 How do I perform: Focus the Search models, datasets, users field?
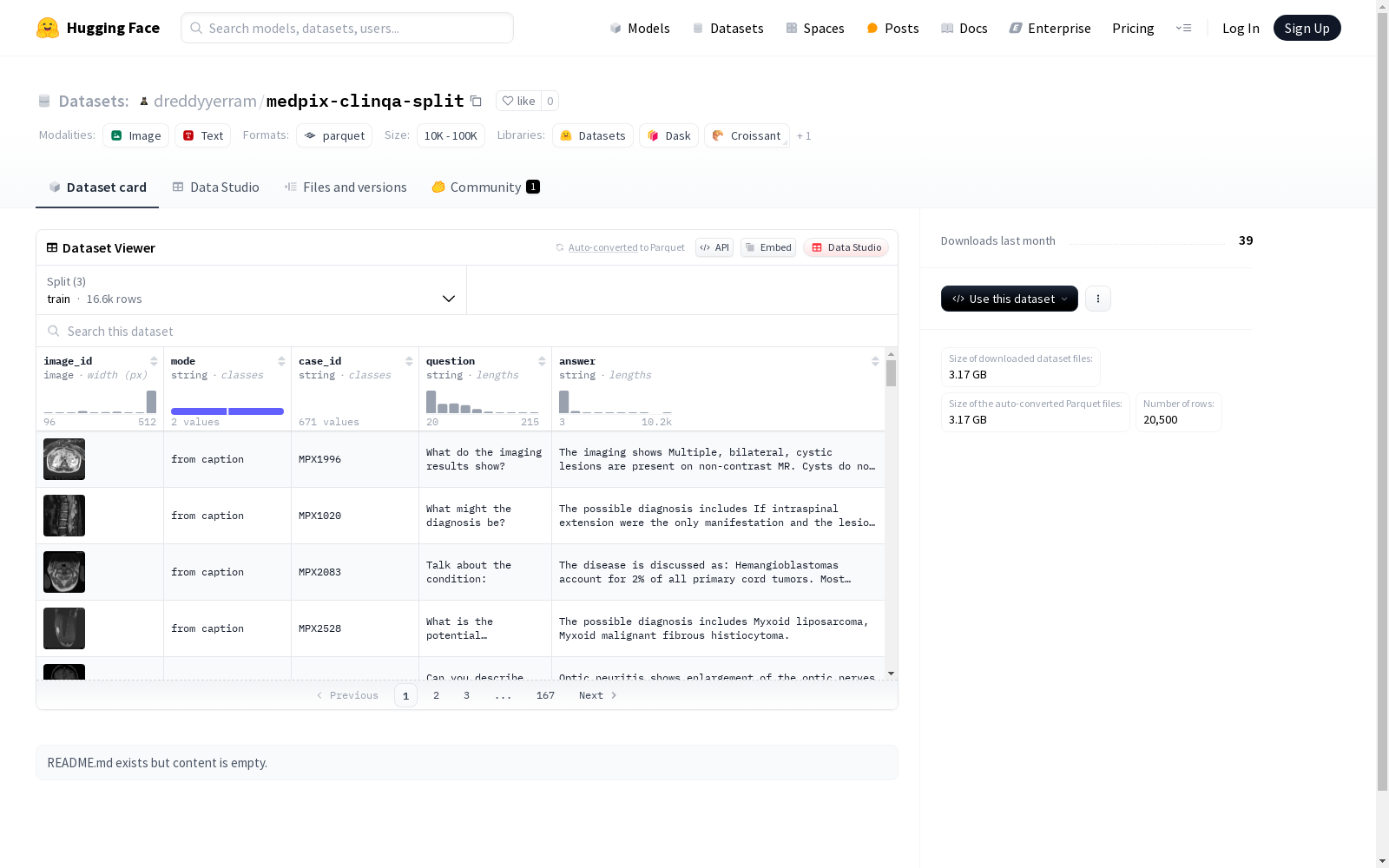click(x=347, y=28)
